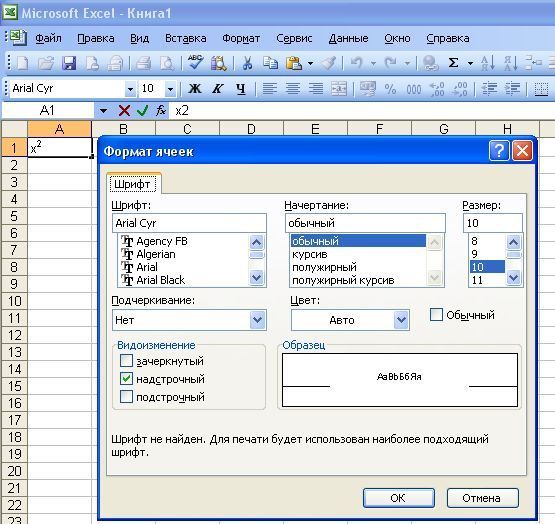Toggle bold Ж formatting
This screenshot has width=555, height=524.
click(195, 89)
